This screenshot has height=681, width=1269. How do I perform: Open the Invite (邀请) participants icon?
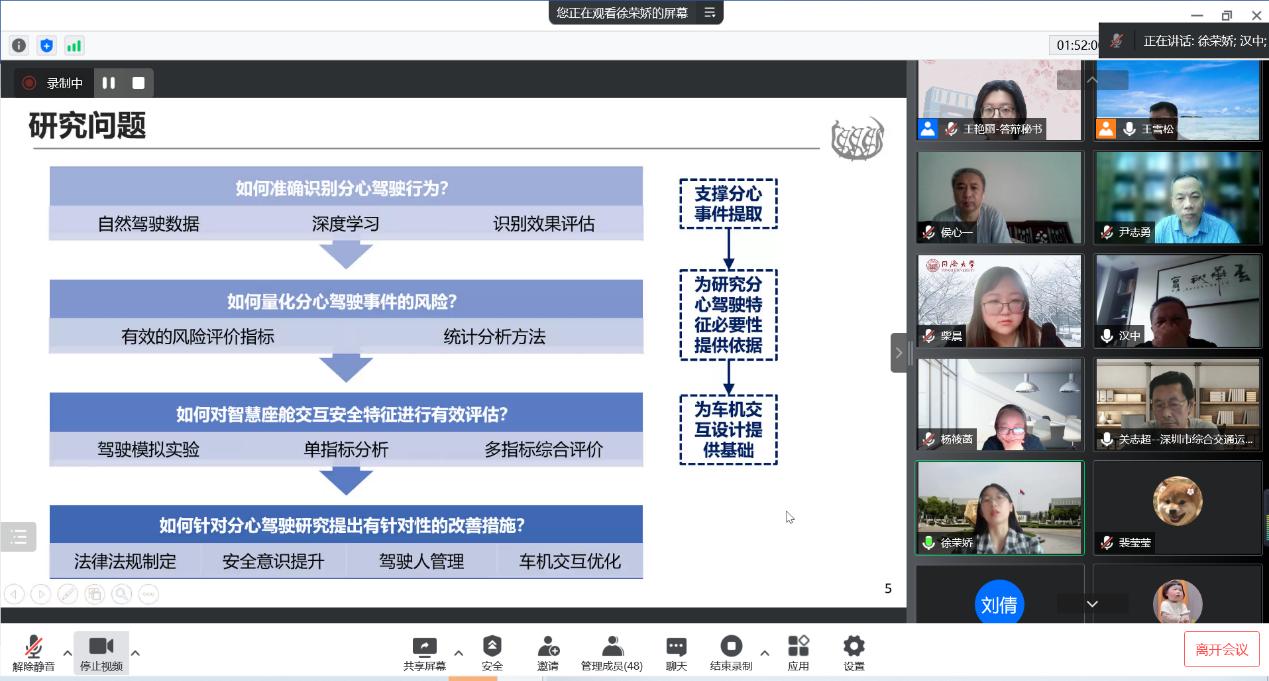click(x=547, y=652)
